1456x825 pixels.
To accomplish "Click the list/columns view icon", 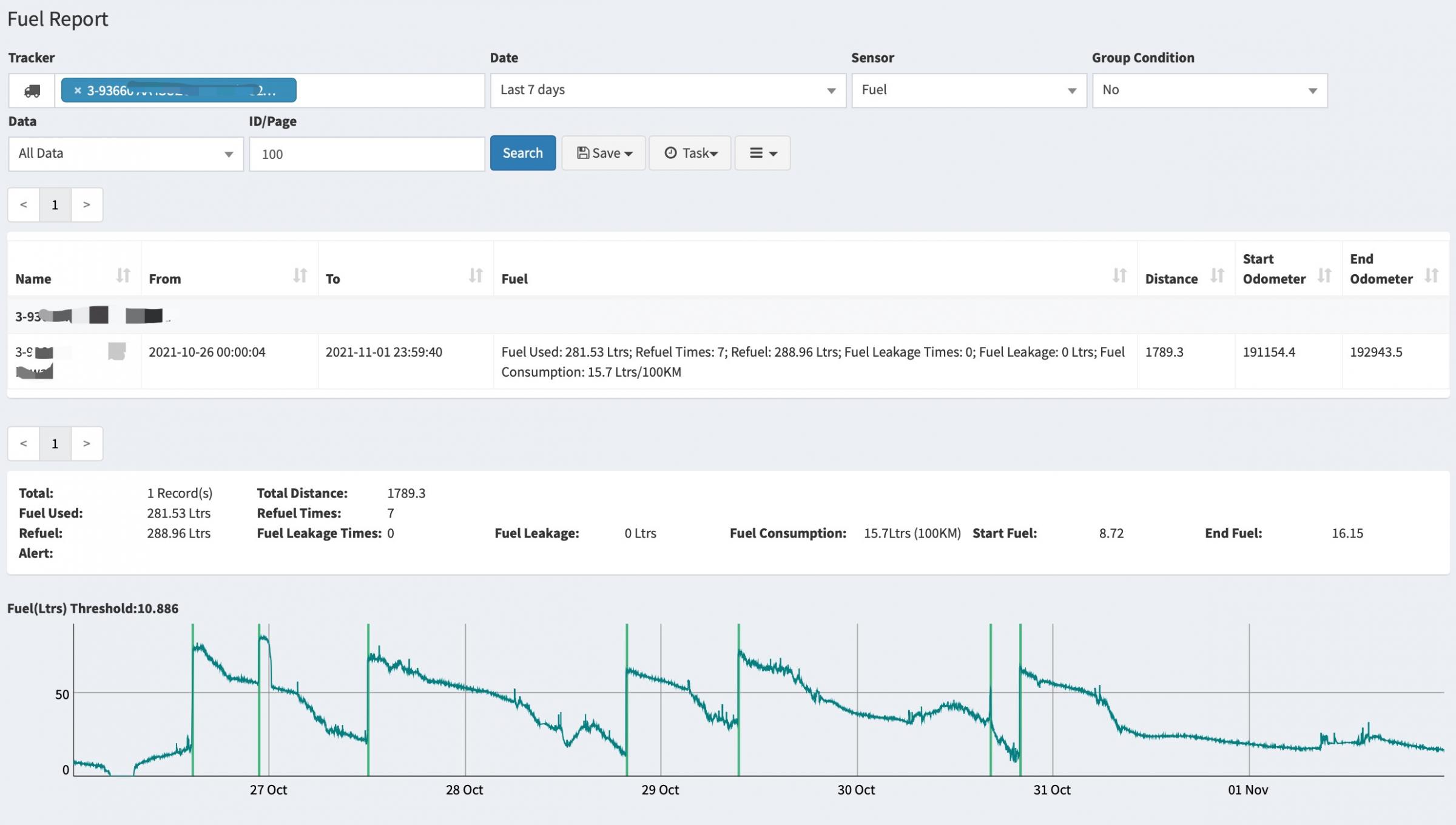I will (762, 153).
